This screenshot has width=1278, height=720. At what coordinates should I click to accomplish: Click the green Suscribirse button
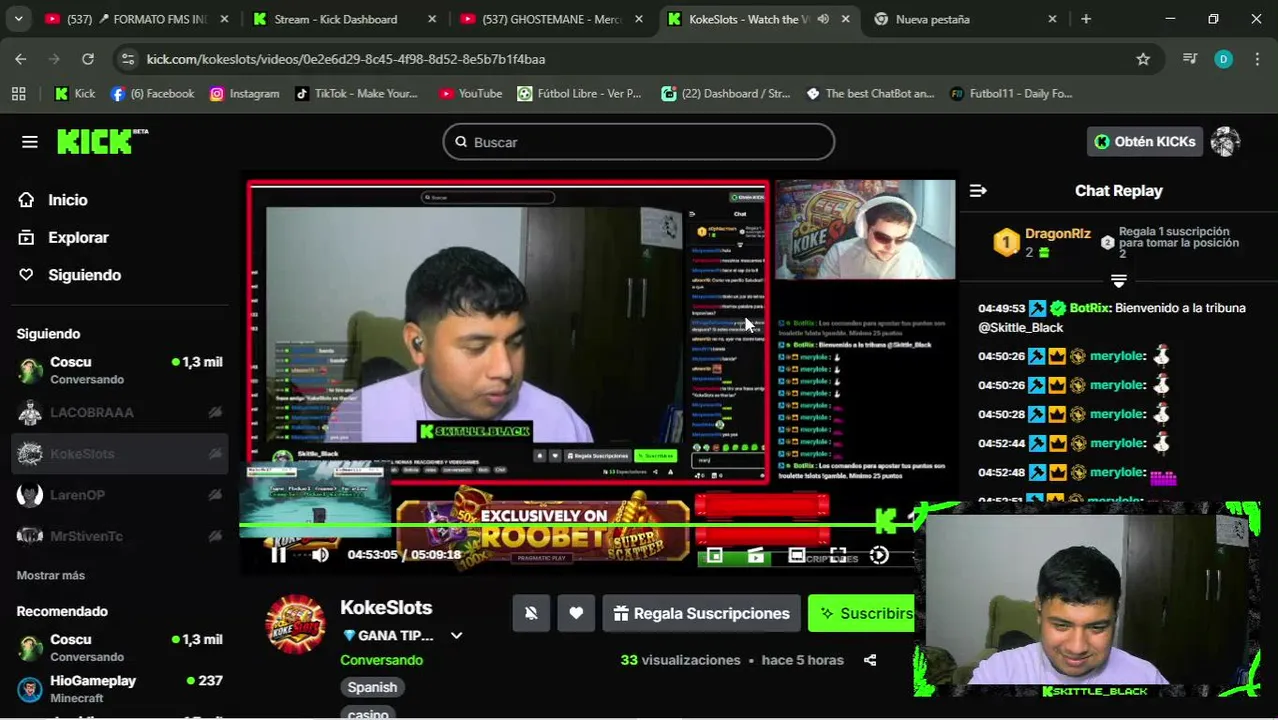tap(862, 613)
